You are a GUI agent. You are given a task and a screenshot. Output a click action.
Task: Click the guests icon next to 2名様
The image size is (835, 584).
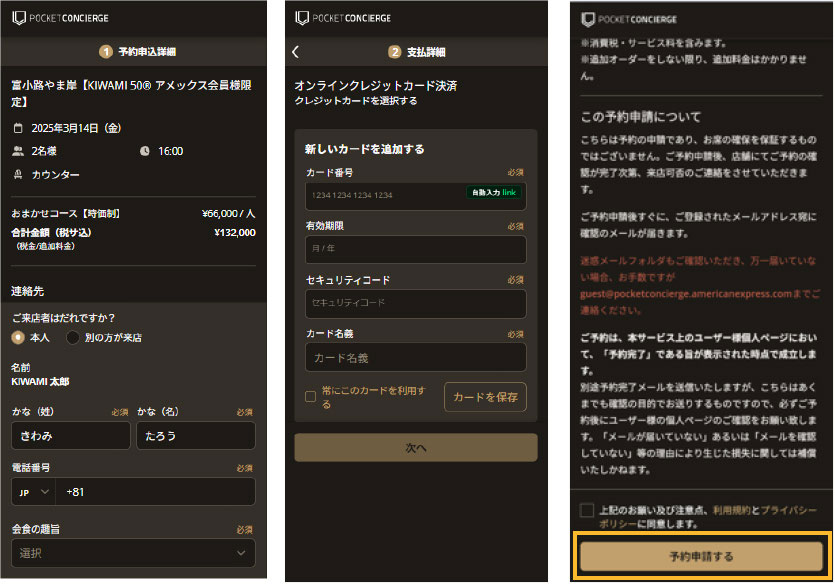pyautogui.click(x=17, y=151)
